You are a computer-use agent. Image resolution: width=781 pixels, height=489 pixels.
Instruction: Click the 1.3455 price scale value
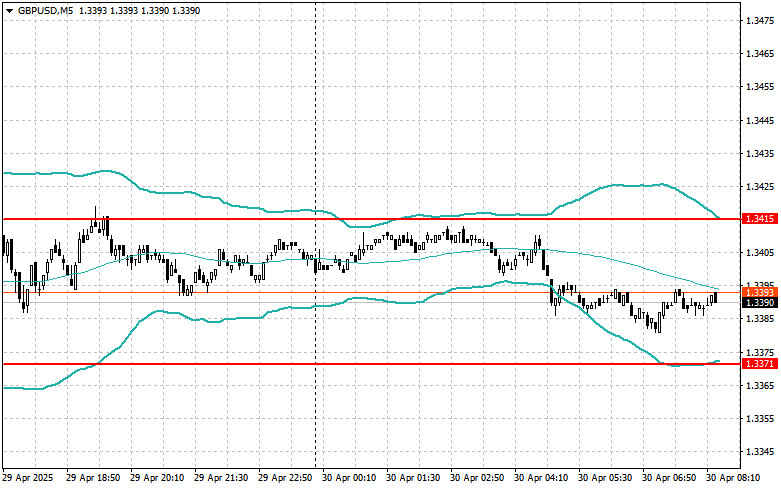tap(760, 87)
